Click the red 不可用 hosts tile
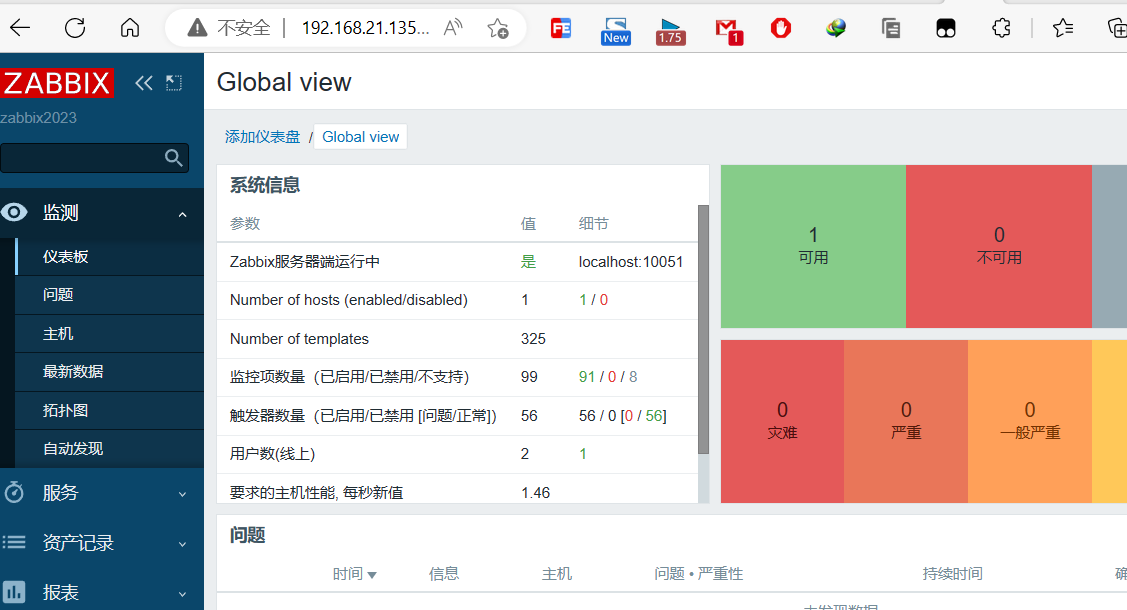The image size is (1127, 610). point(999,246)
